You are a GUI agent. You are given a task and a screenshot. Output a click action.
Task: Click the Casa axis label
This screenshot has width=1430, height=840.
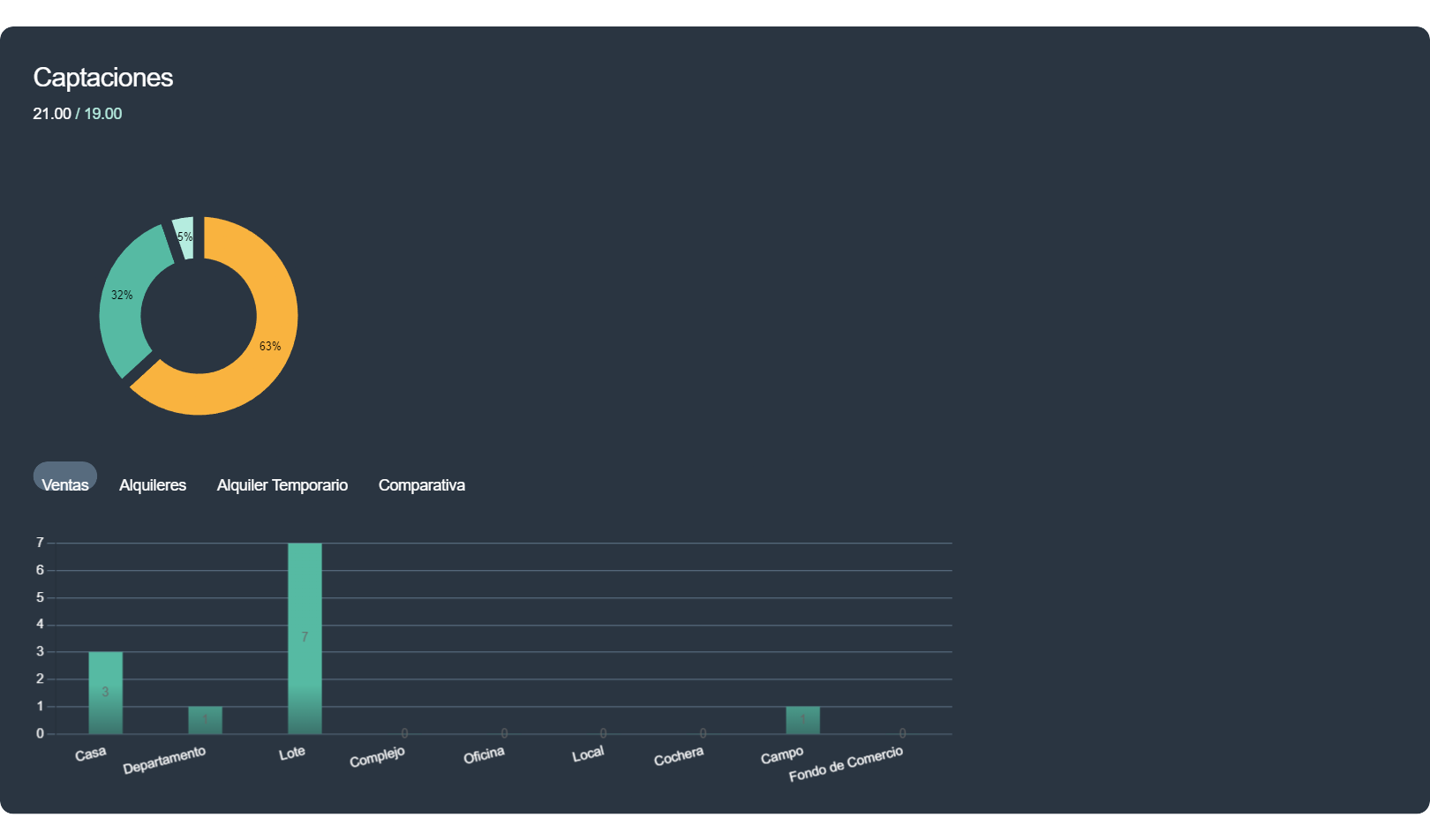(x=91, y=754)
